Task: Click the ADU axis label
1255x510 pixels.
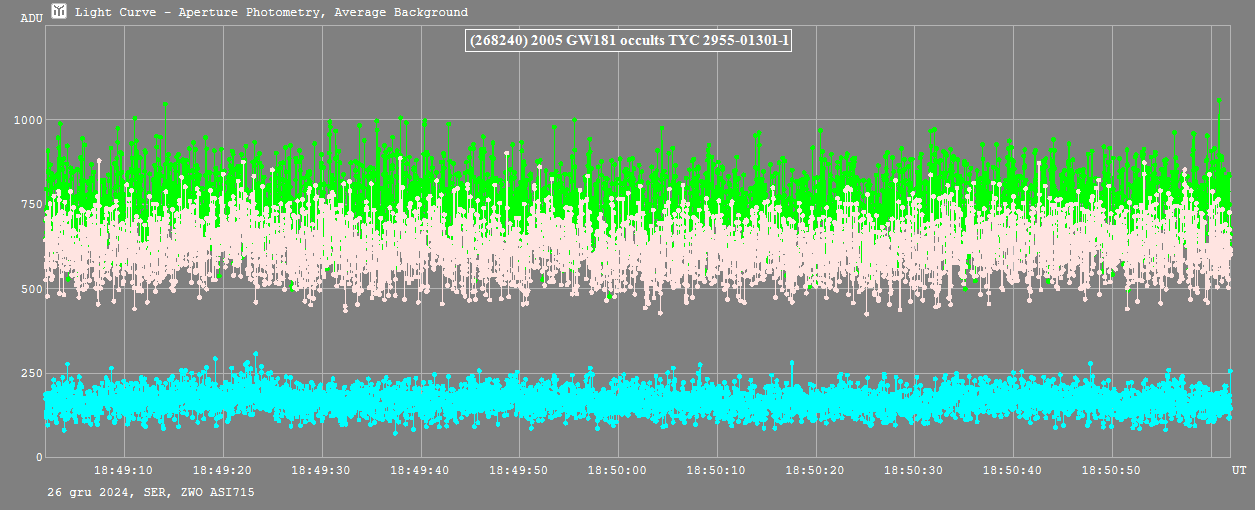Action: point(31,18)
